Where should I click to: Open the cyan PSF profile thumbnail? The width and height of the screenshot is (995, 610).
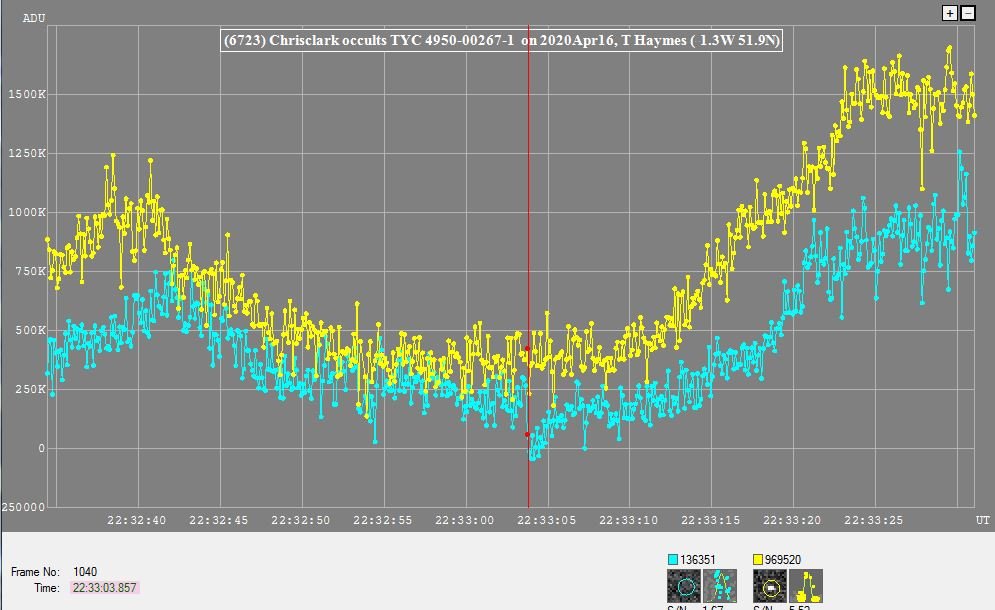coord(720,585)
